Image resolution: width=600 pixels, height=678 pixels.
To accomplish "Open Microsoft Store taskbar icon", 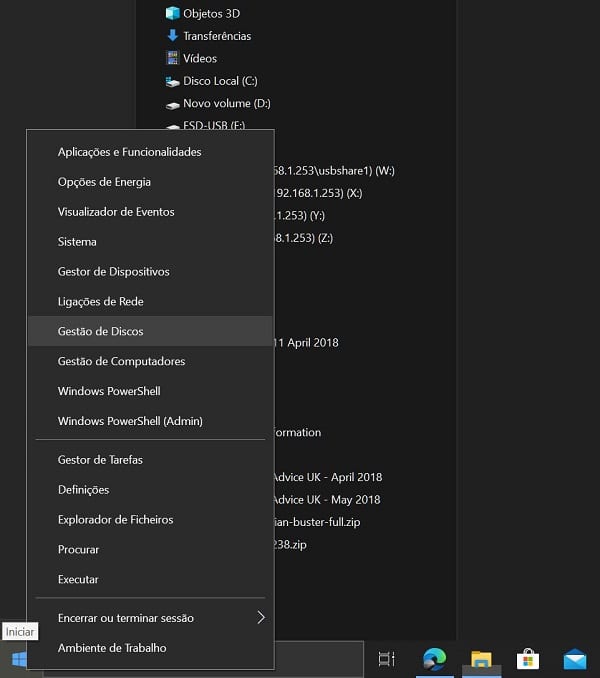I will coord(528,659).
